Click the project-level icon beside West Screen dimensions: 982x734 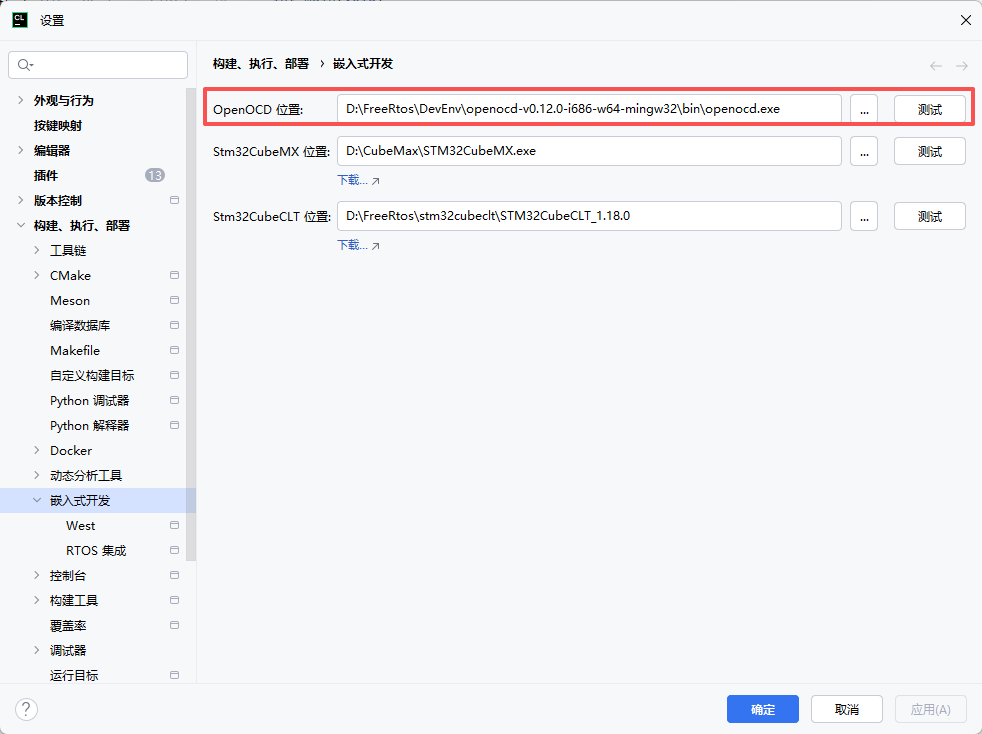[x=175, y=525]
